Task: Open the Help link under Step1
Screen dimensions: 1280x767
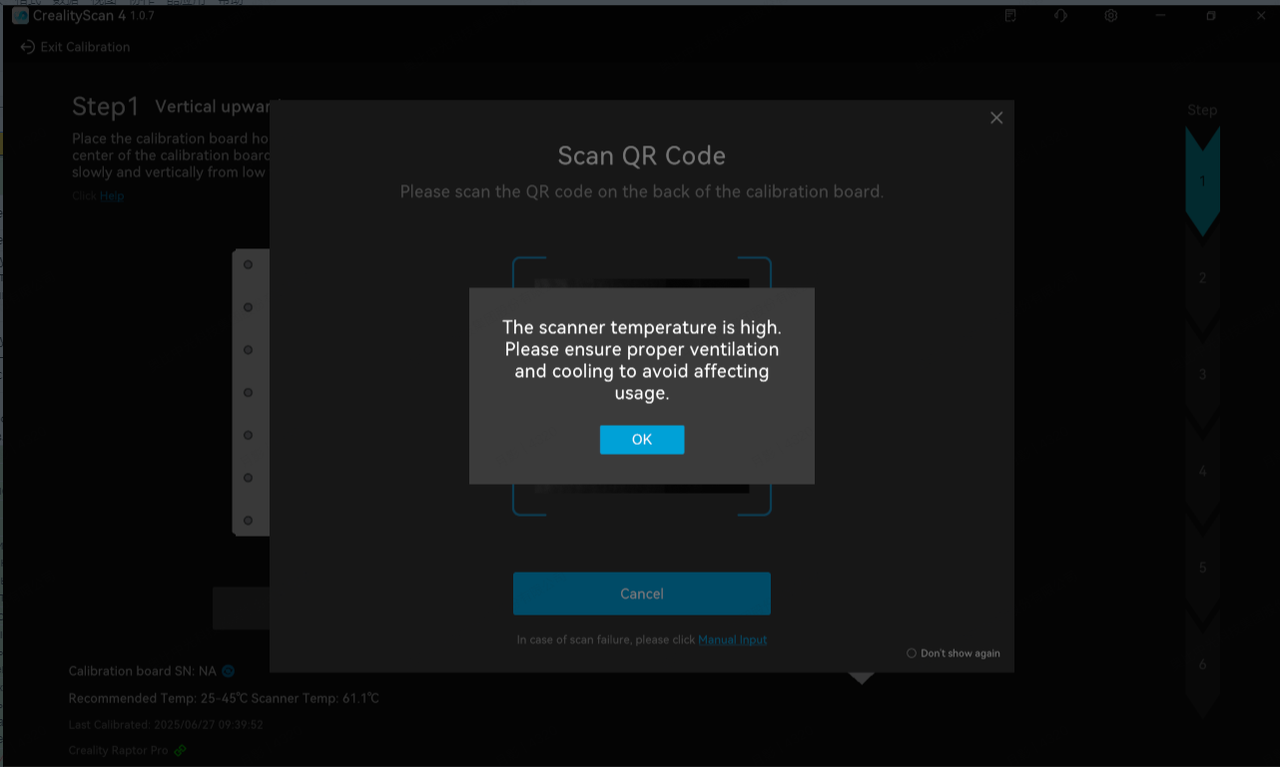Action: 112,196
